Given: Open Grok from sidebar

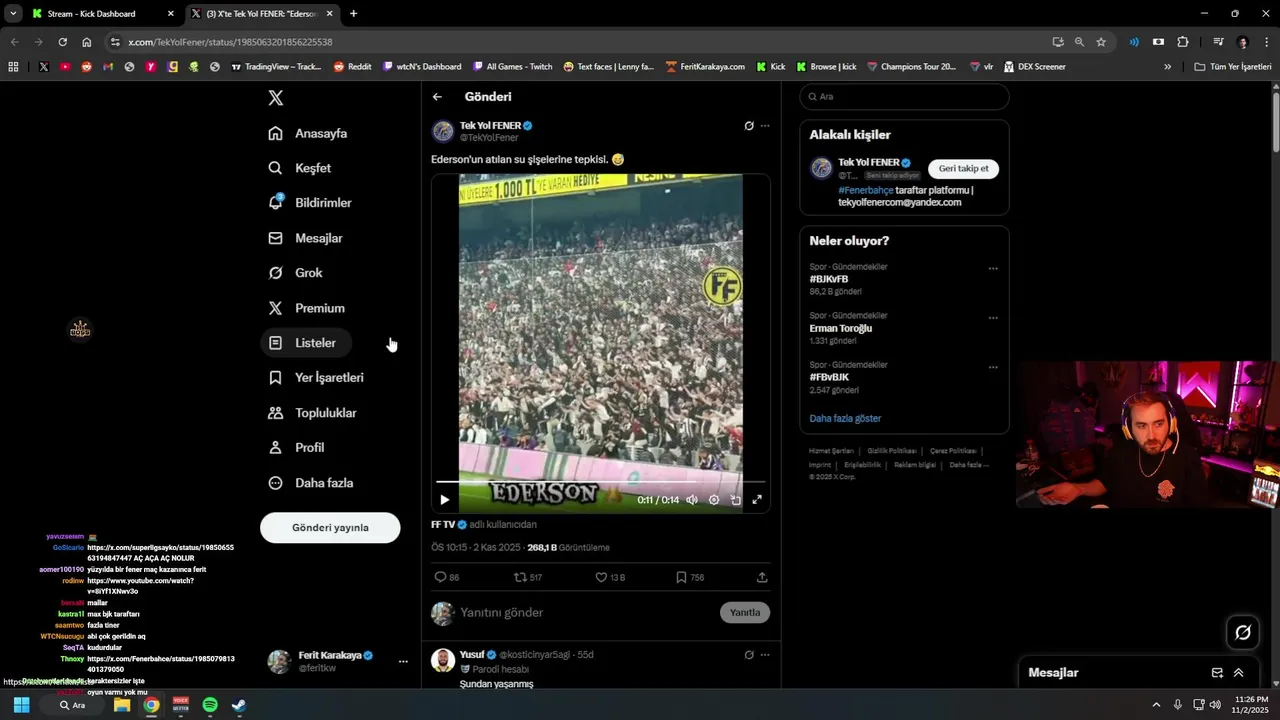Looking at the screenshot, I should [x=296, y=273].
